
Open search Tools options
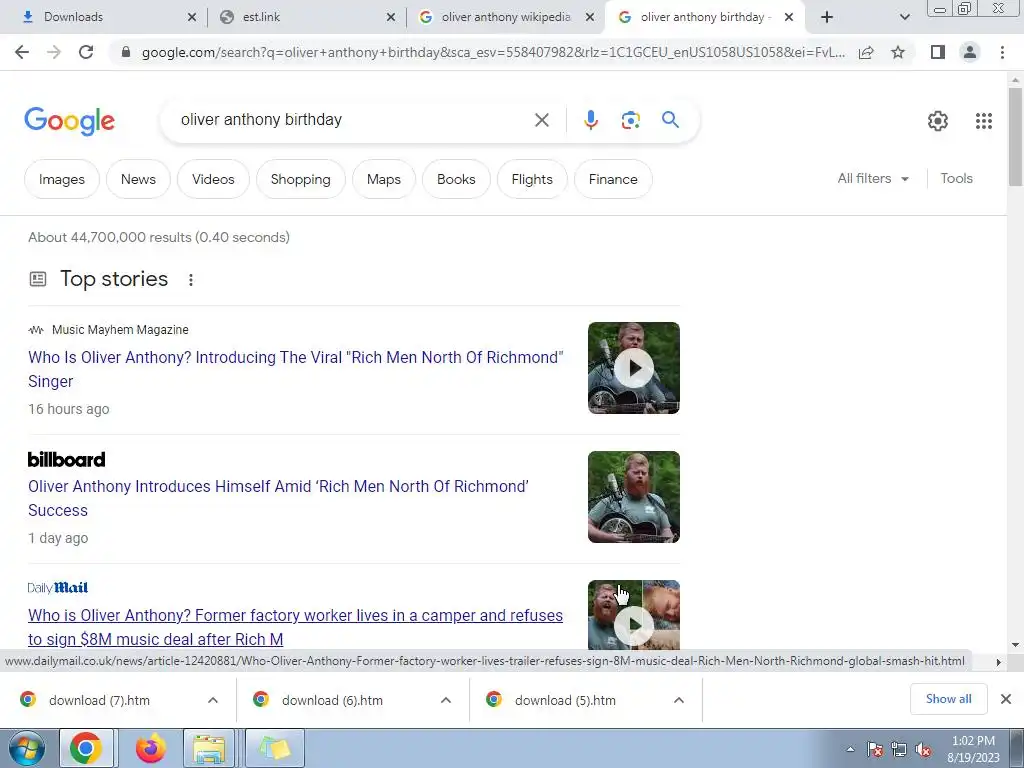(x=956, y=178)
